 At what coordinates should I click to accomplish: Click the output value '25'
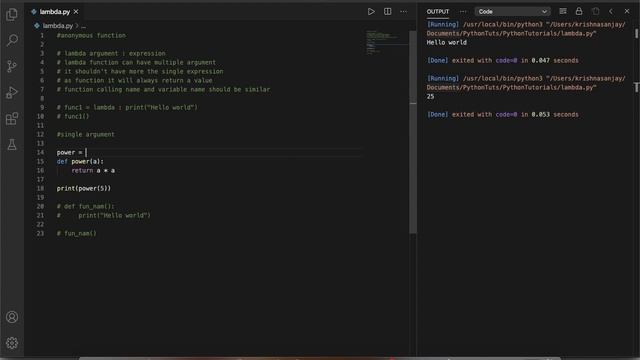pos(430,97)
